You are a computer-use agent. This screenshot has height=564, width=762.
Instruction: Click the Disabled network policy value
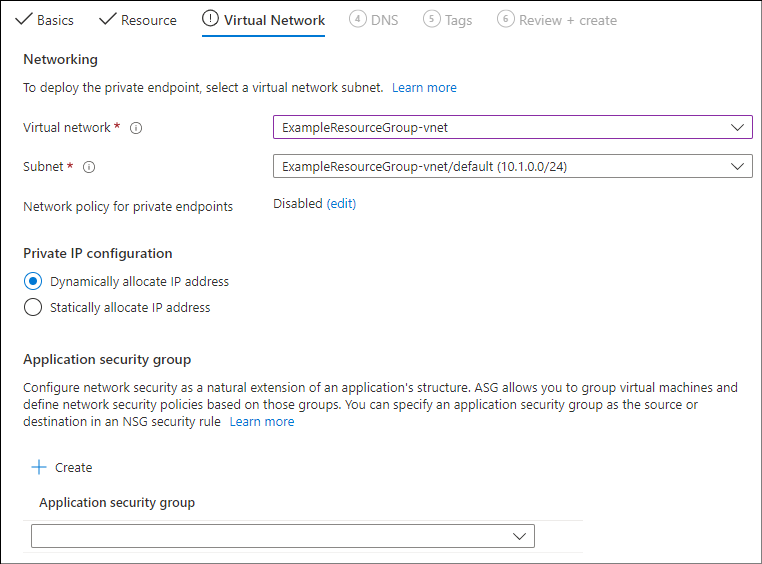pyautogui.click(x=297, y=204)
